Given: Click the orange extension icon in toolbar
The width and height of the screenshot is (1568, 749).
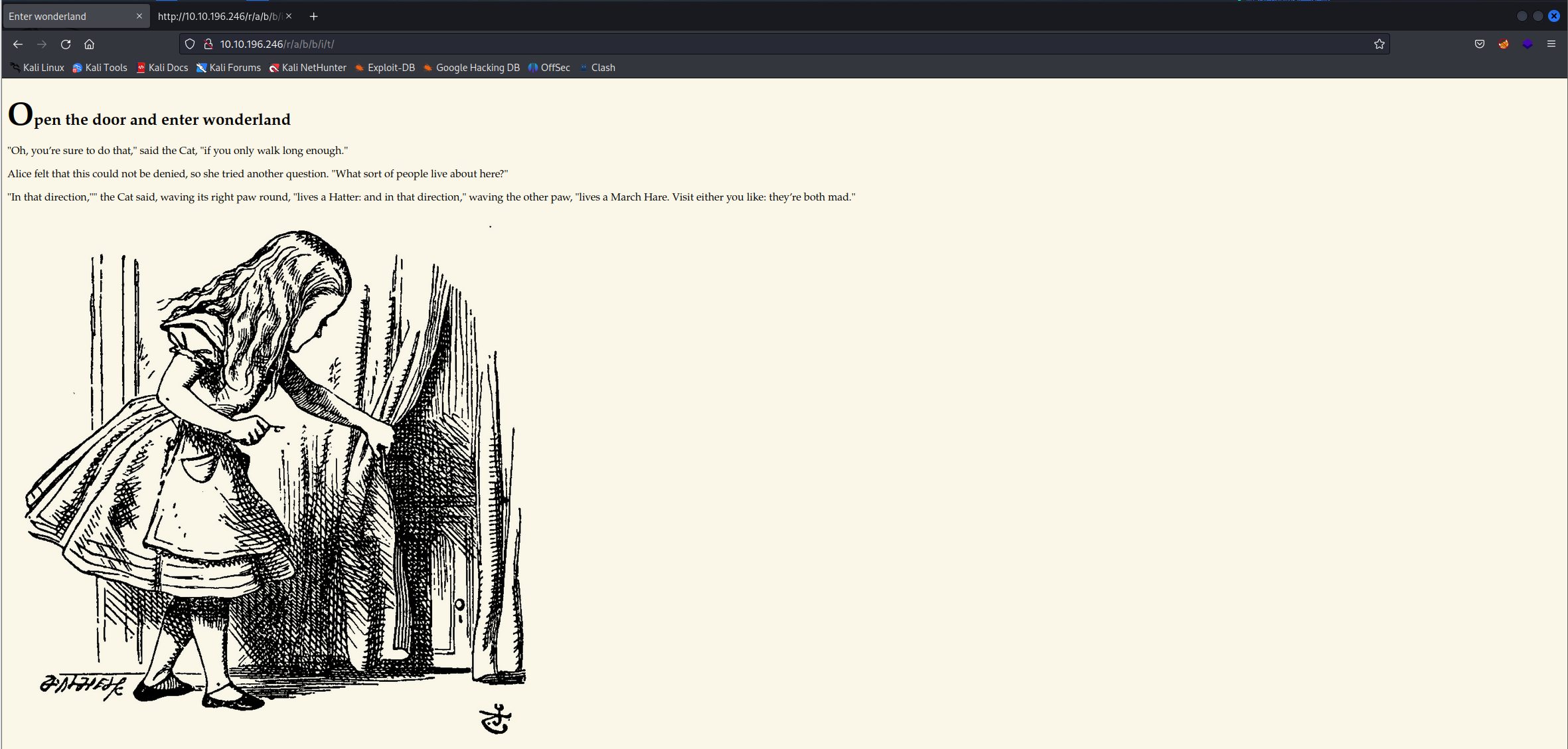Looking at the screenshot, I should tap(1504, 44).
